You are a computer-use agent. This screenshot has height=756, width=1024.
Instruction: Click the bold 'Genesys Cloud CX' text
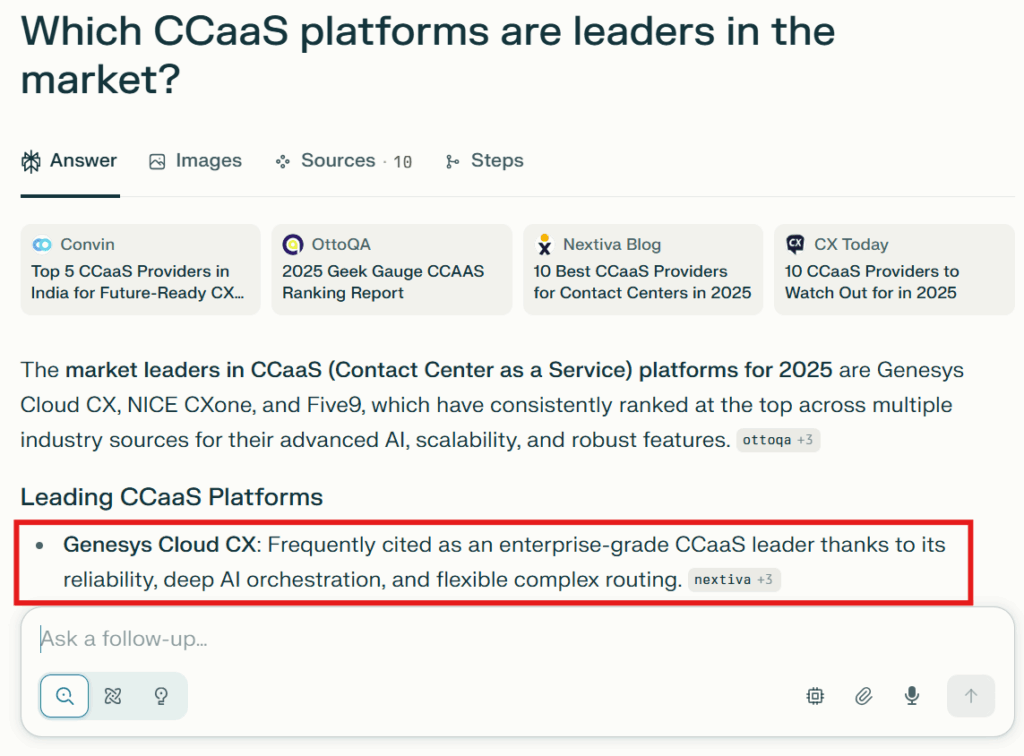[x=159, y=544]
